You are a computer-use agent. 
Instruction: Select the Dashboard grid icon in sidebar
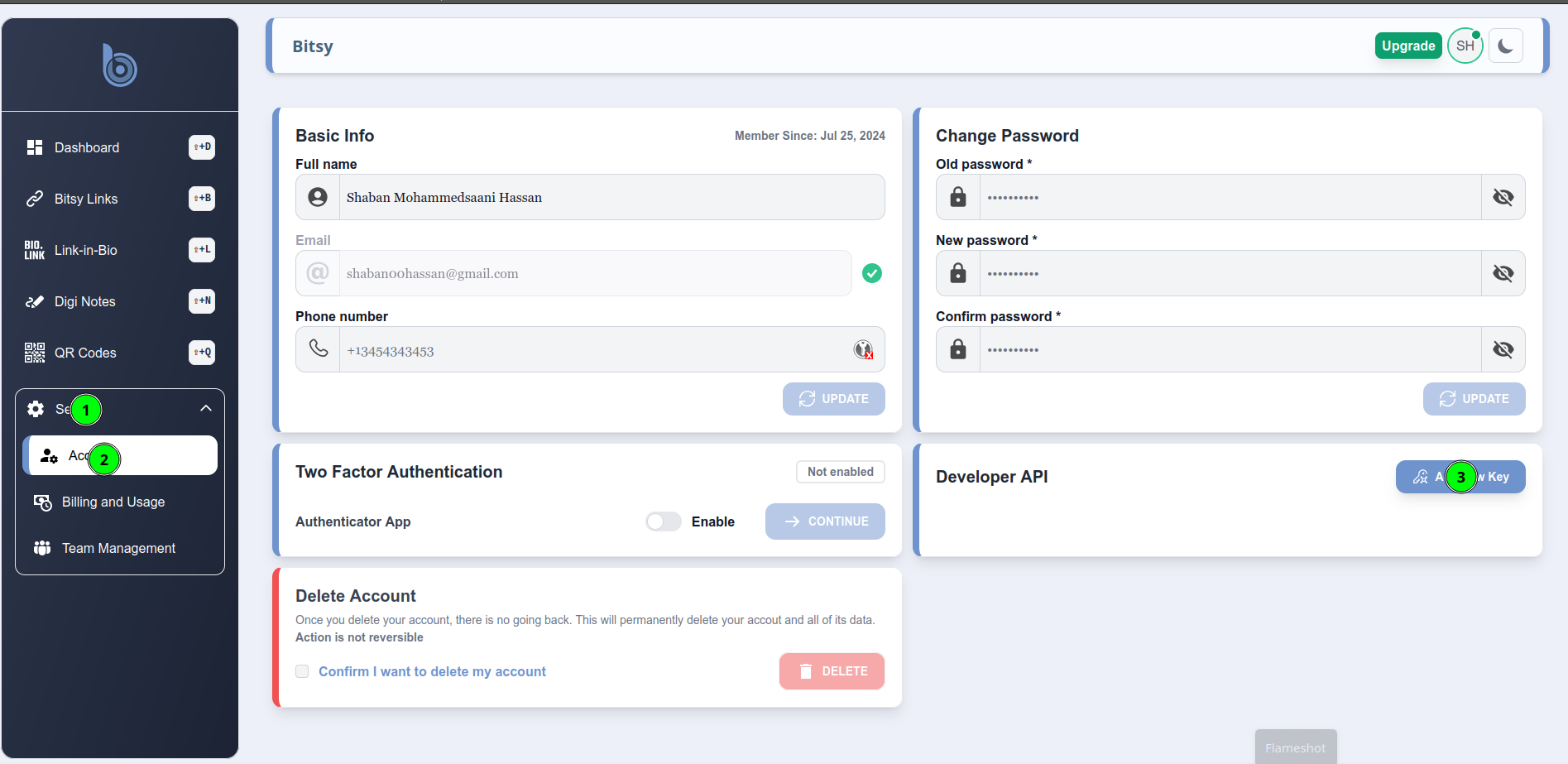tap(35, 147)
